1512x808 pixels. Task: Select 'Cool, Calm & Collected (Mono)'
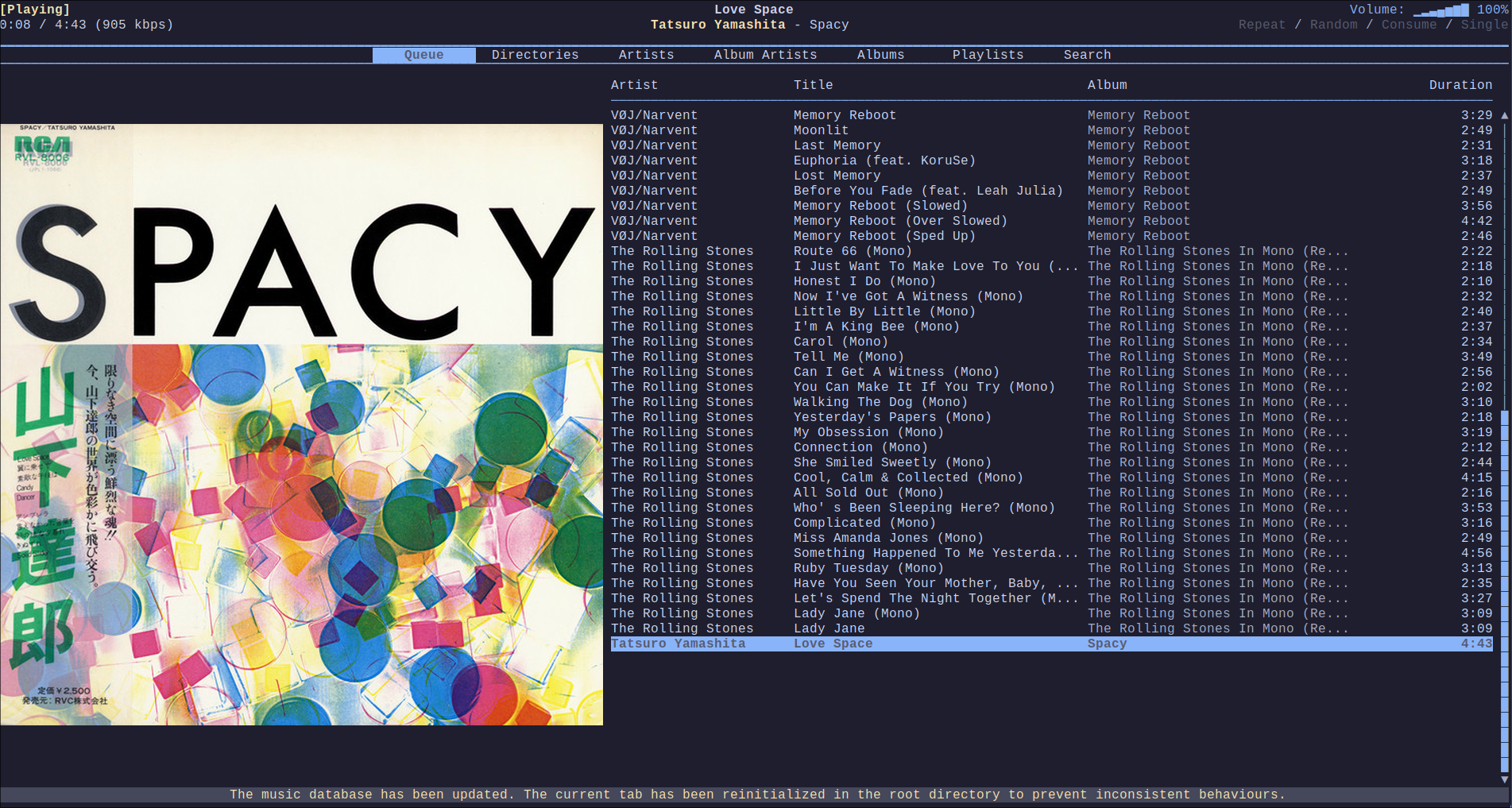[1051, 477]
